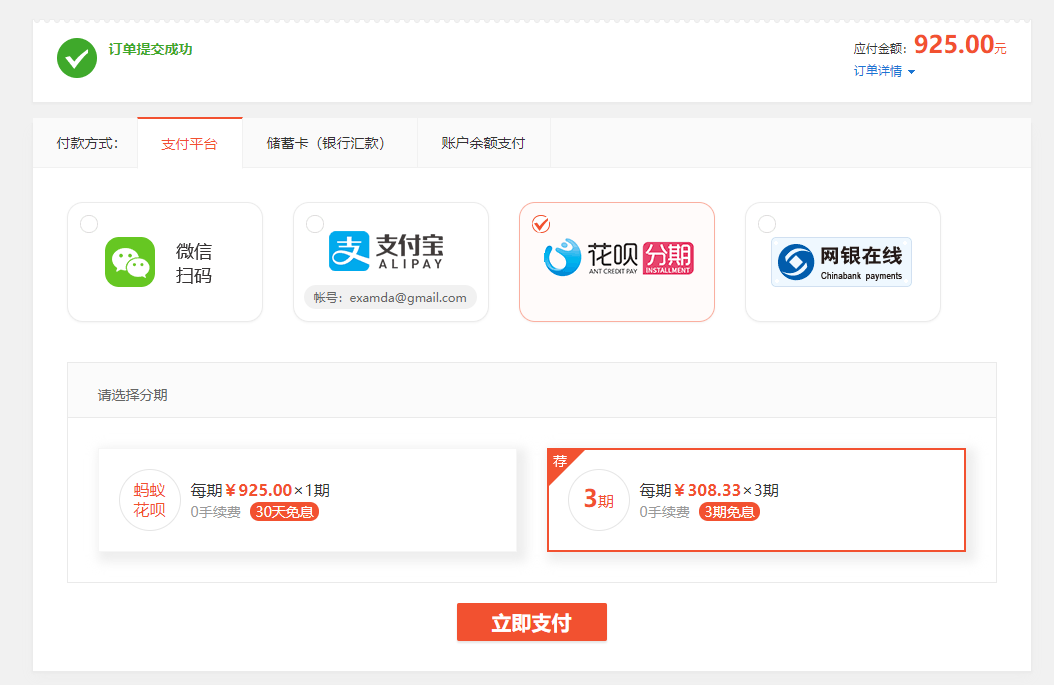This screenshot has height=685, width=1054.
Task: Click the 荐 recommended corner badge
Action: (x=560, y=462)
